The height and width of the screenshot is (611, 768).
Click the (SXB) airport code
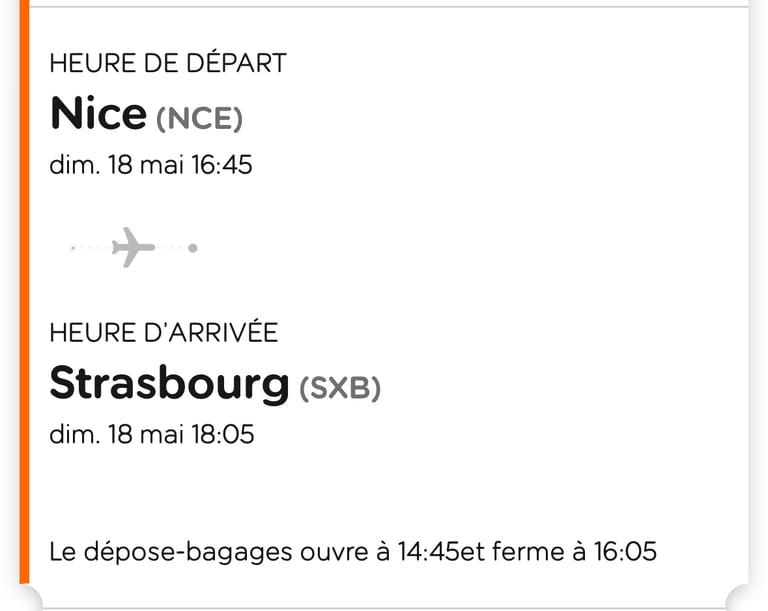tap(340, 388)
